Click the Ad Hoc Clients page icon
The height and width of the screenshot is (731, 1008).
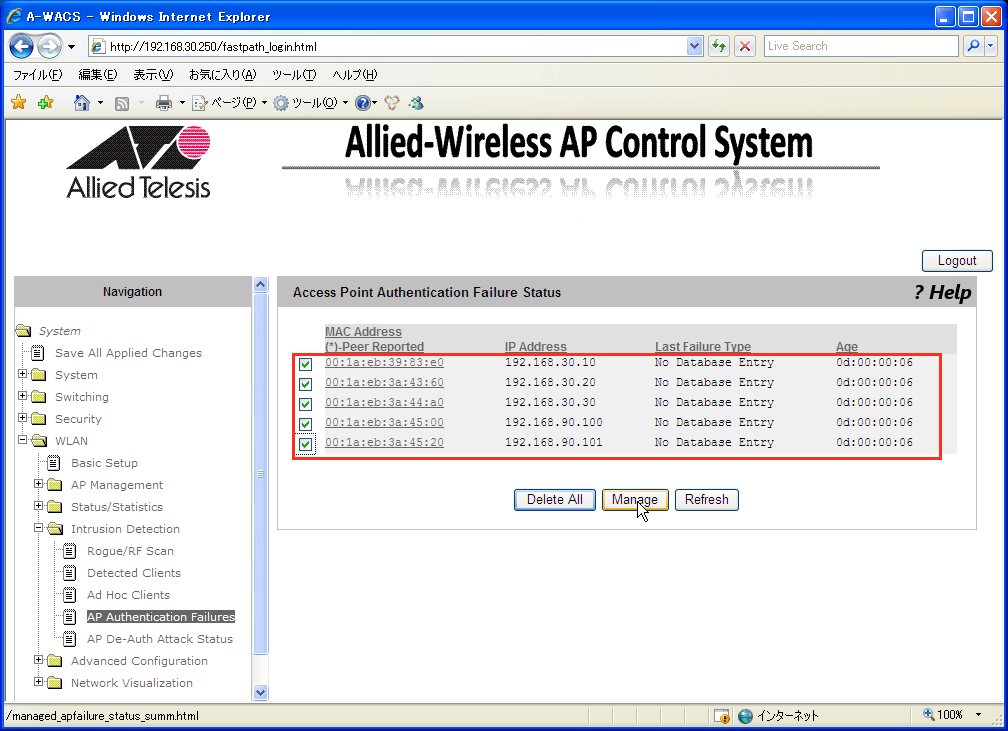click(70, 595)
